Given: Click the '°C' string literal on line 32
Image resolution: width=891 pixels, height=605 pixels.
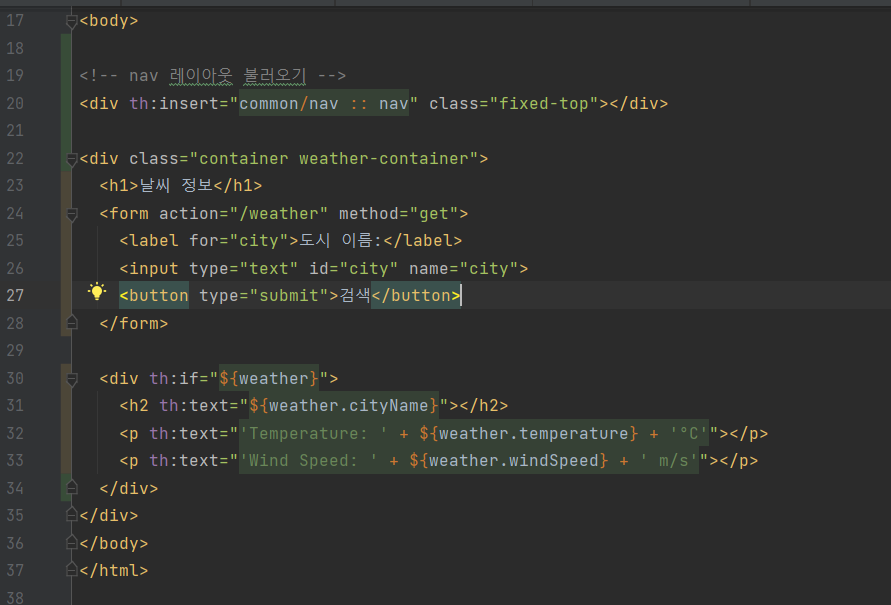Looking at the screenshot, I should [x=689, y=433].
